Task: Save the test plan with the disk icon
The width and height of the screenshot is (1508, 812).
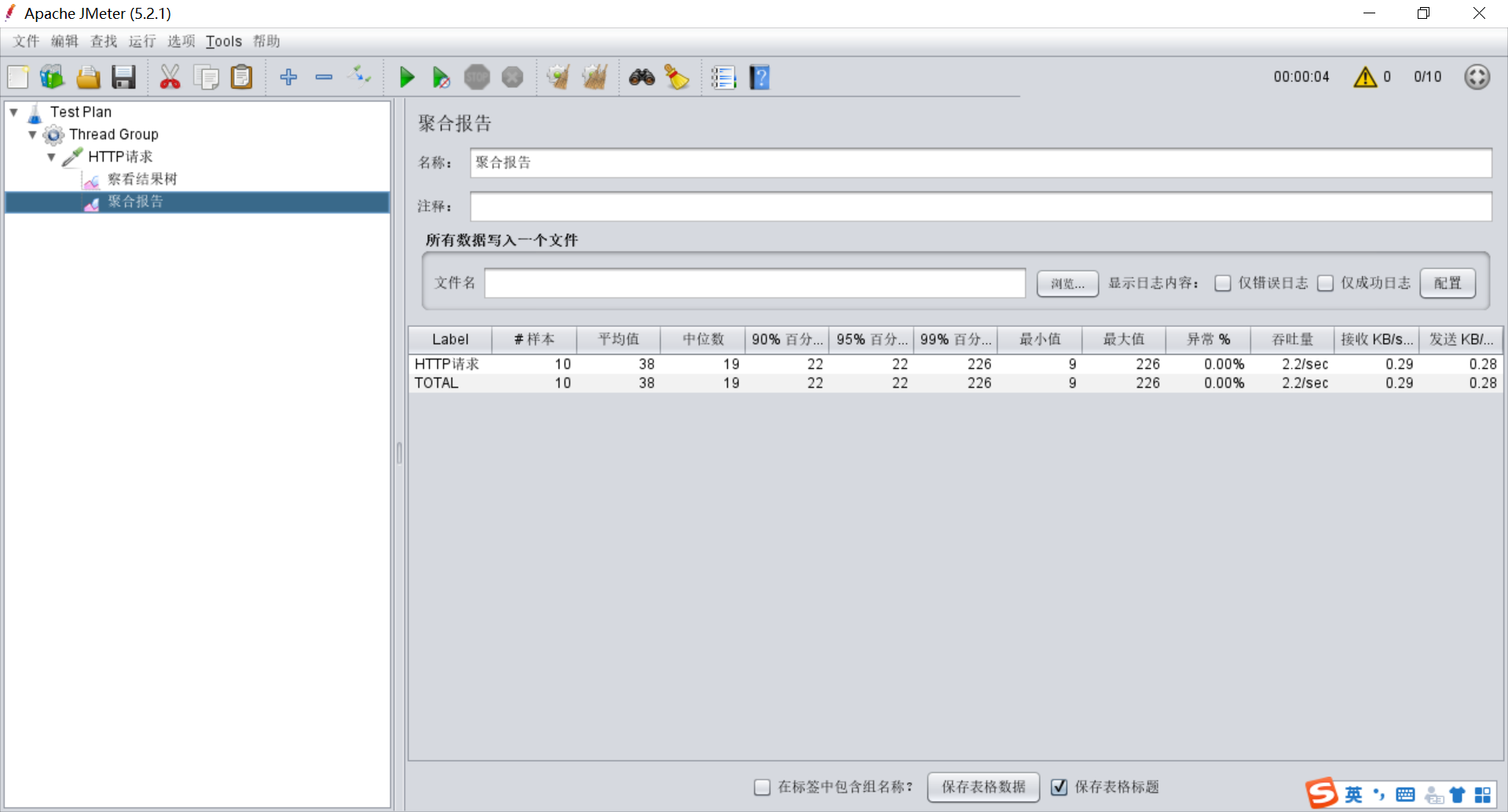Action: (123, 77)
